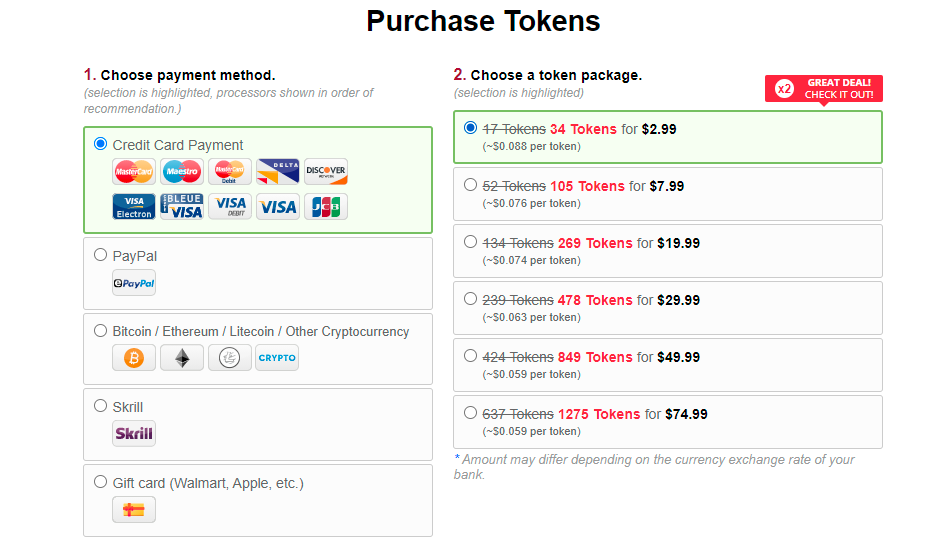This screenshot has height=544, width=949.
Task: Click the Maestro card icon
Action: (x=182, y=172)
